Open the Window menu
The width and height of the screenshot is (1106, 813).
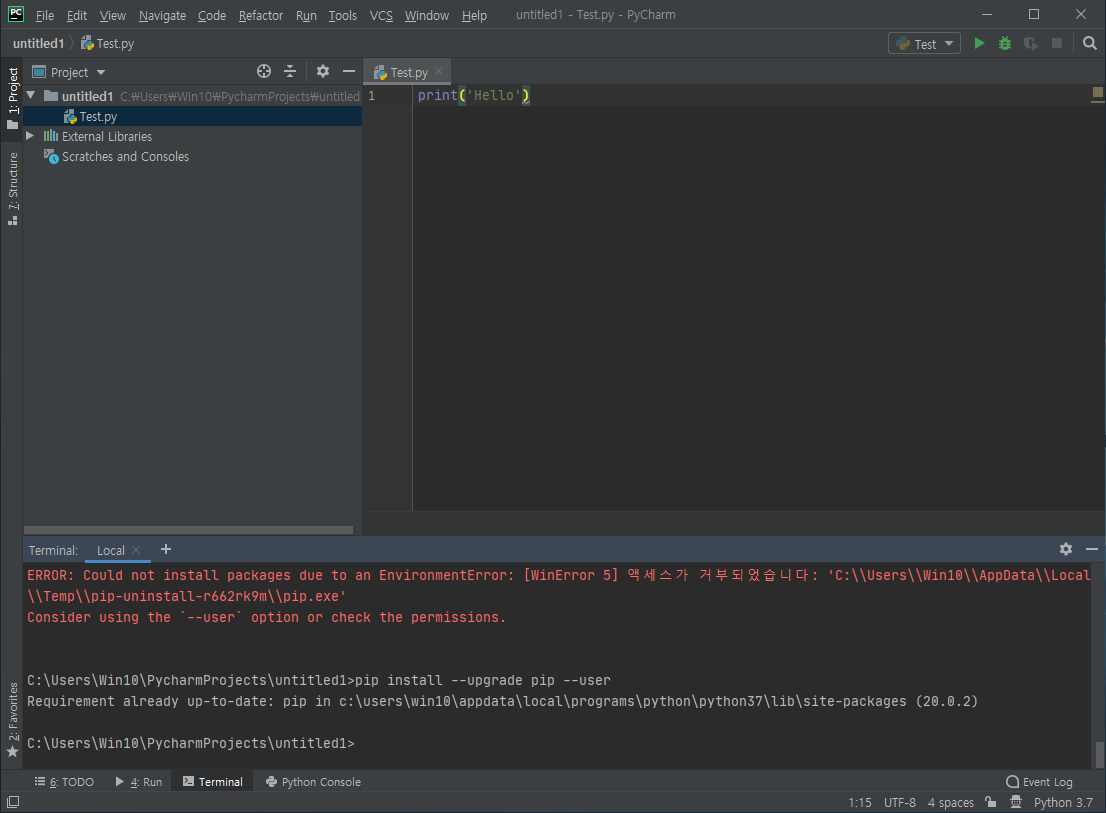tap(427, 15)
